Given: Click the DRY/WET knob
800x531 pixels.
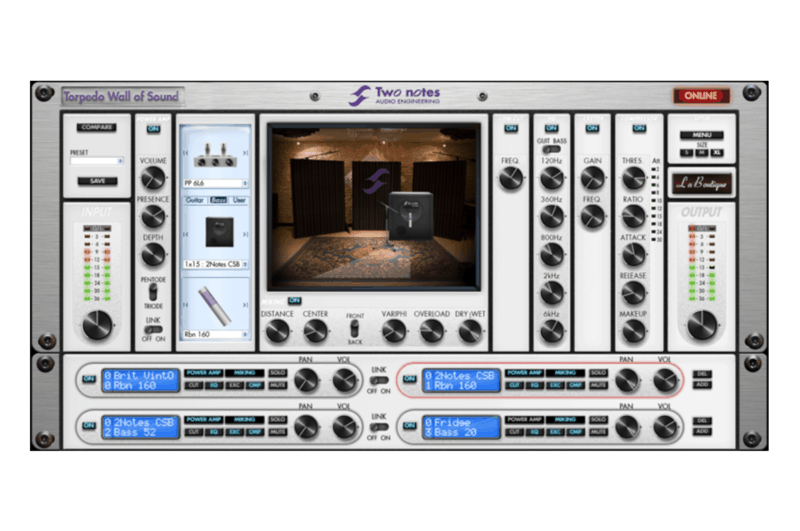Looking at the screenshot, I should tap(470, 332).
